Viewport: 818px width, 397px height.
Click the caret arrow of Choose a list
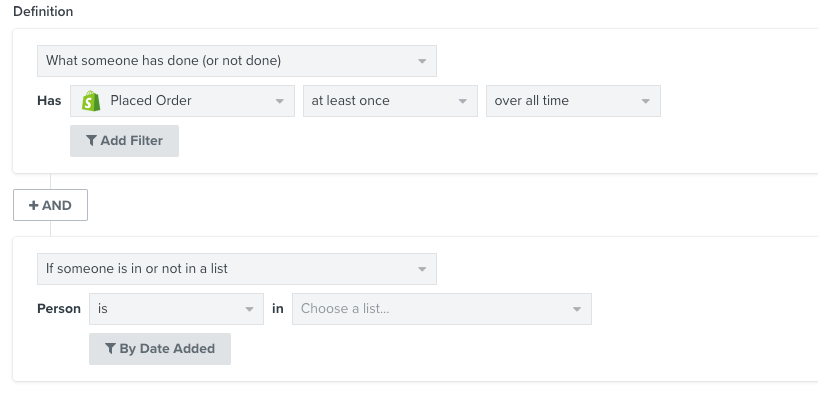coord(576,309)
